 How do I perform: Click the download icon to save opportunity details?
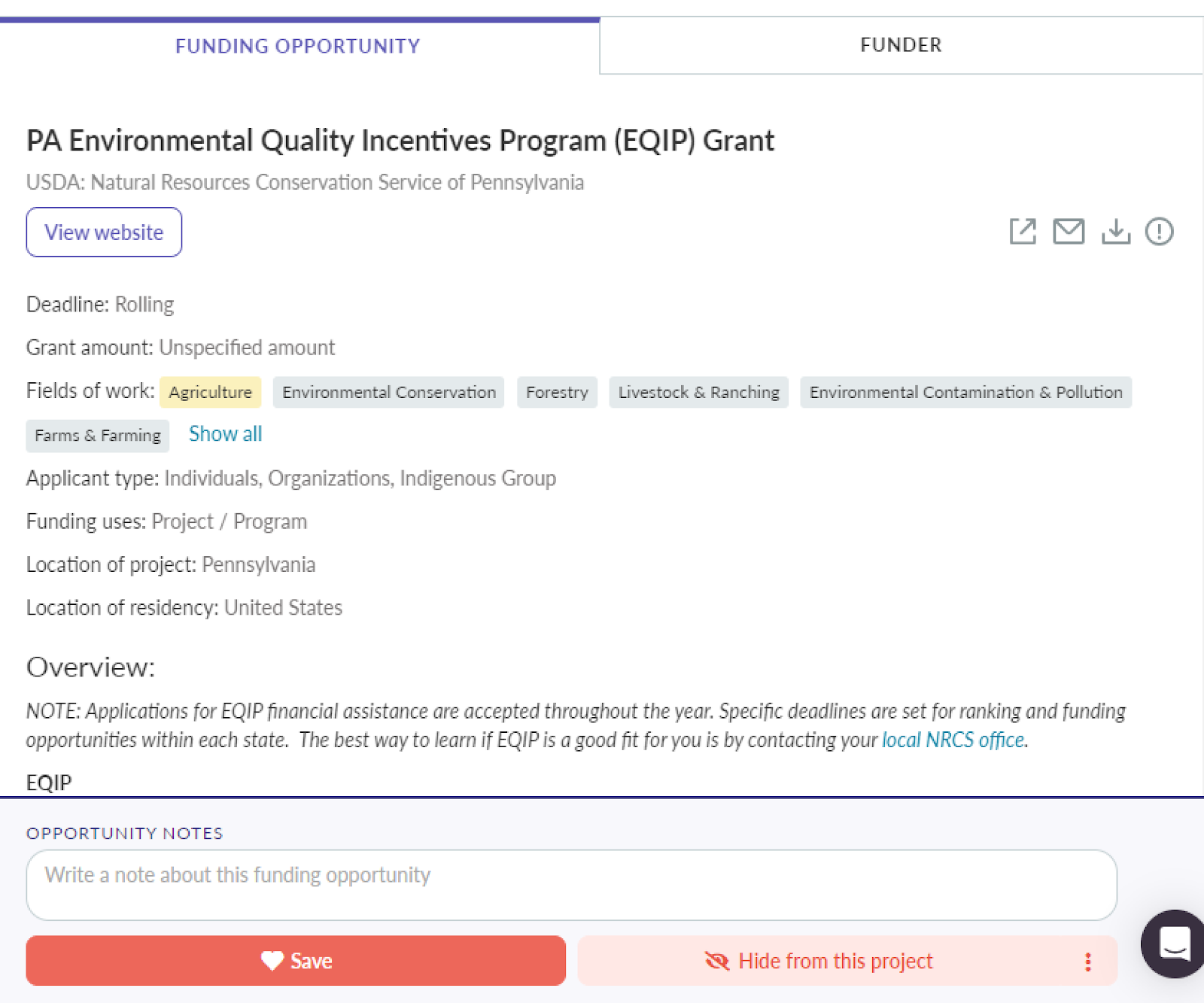[x=1116, y=233]
